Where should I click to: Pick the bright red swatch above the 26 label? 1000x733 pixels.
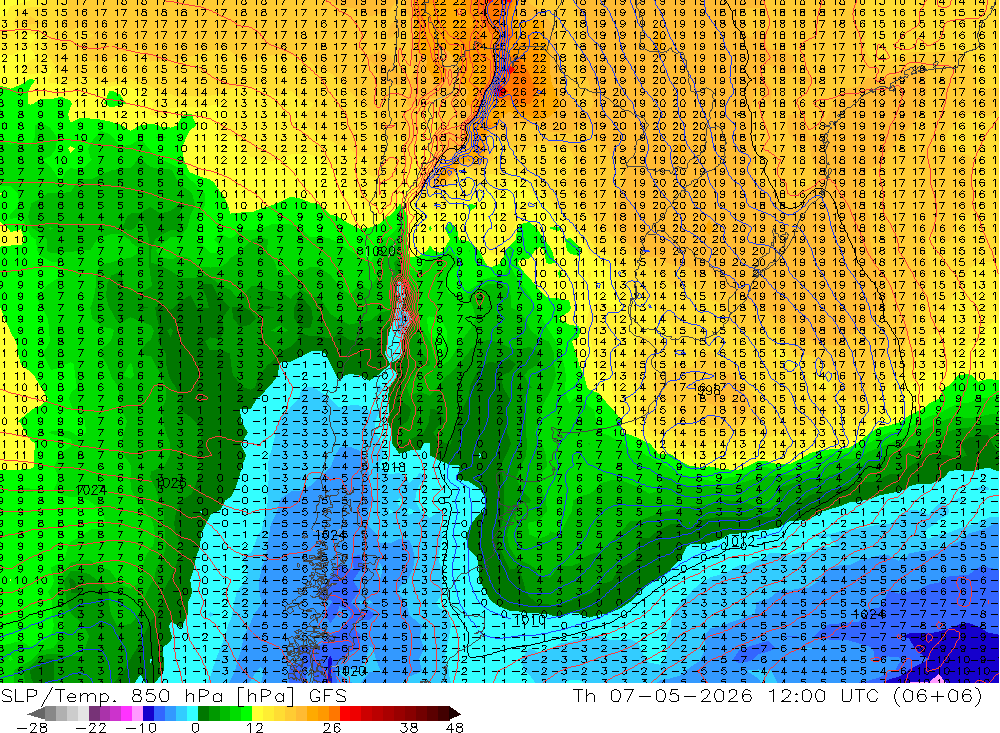(x=344, y=713)
